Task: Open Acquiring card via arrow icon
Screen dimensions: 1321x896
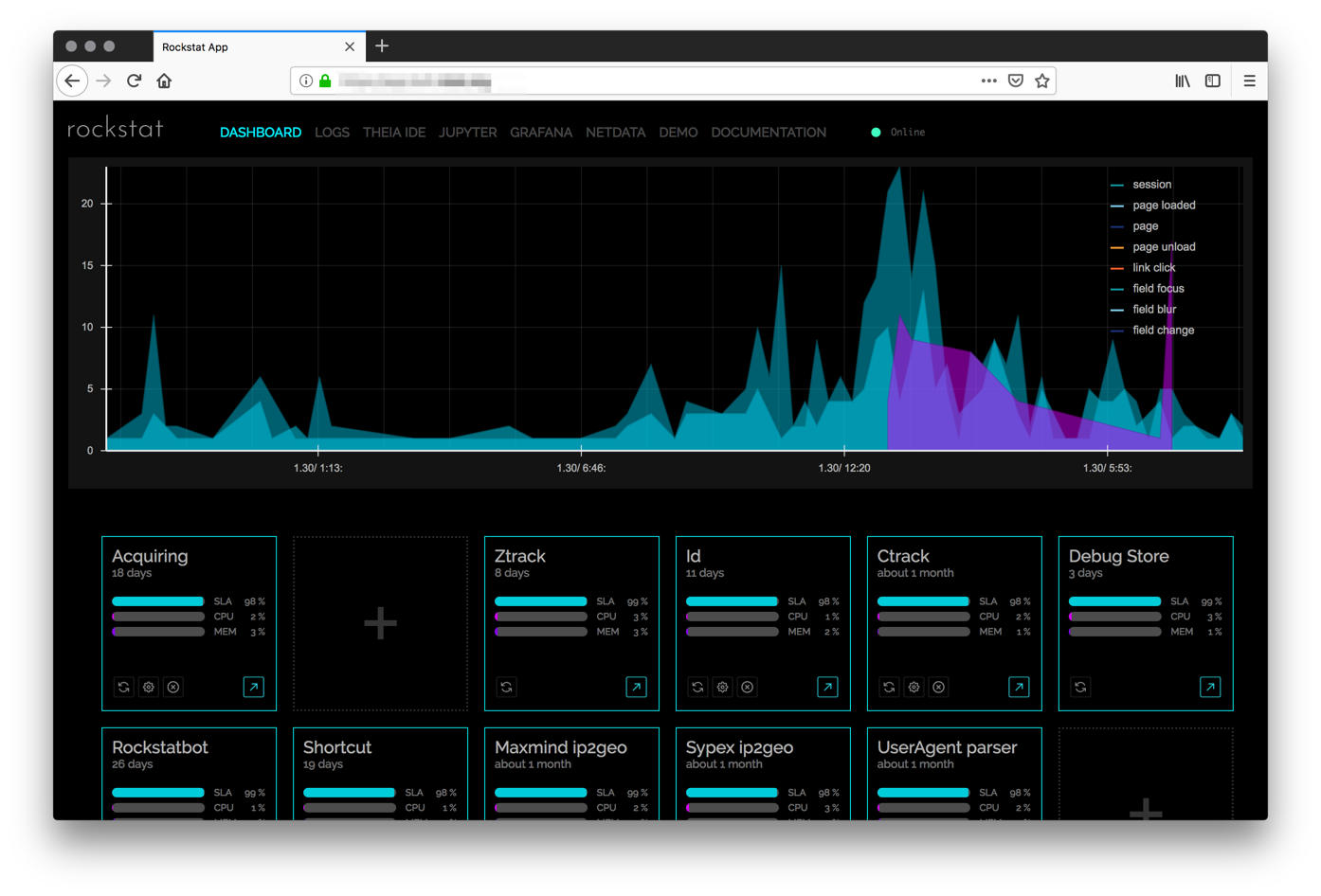Action: point(254,687)
